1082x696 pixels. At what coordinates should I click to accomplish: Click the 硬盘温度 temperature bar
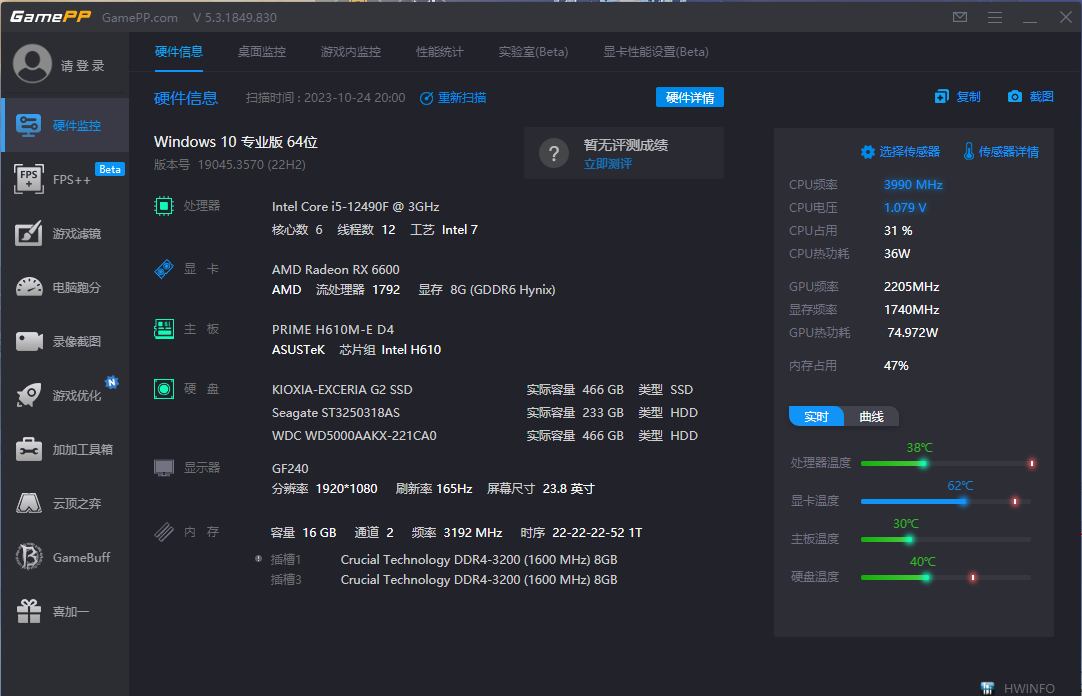(x=946, y=577)
